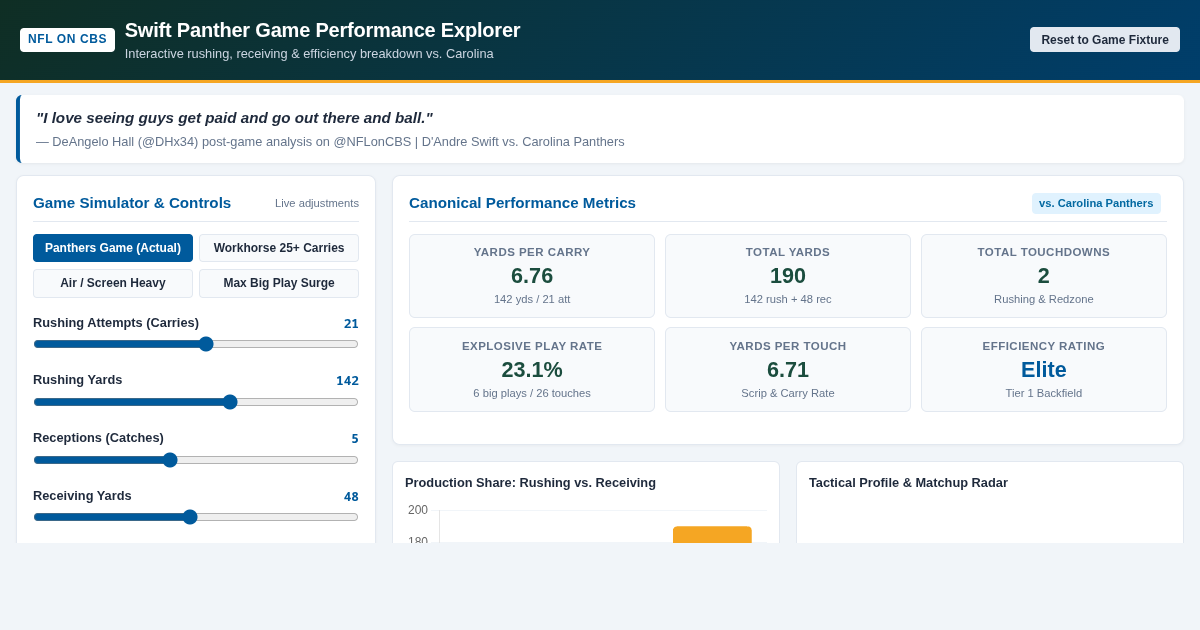Click the NFL ON CBS logo badge
Image resolution: width=1200 pixels, height=630 pixels.
pos(67,39)
